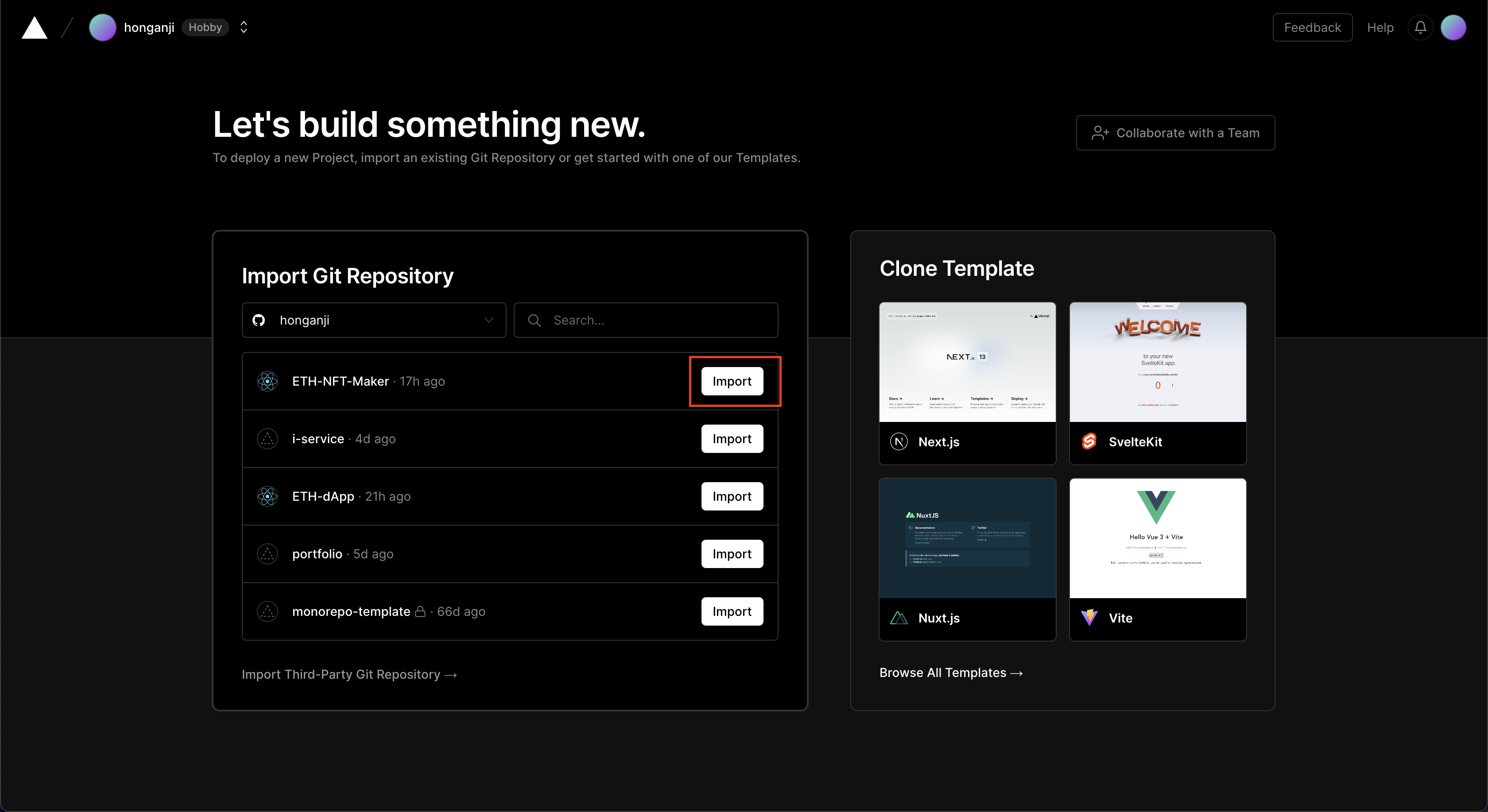Screen dimensions: 1488x812
Task: Open the honganji Git namespace dropdown
Action: pos(374,320)
